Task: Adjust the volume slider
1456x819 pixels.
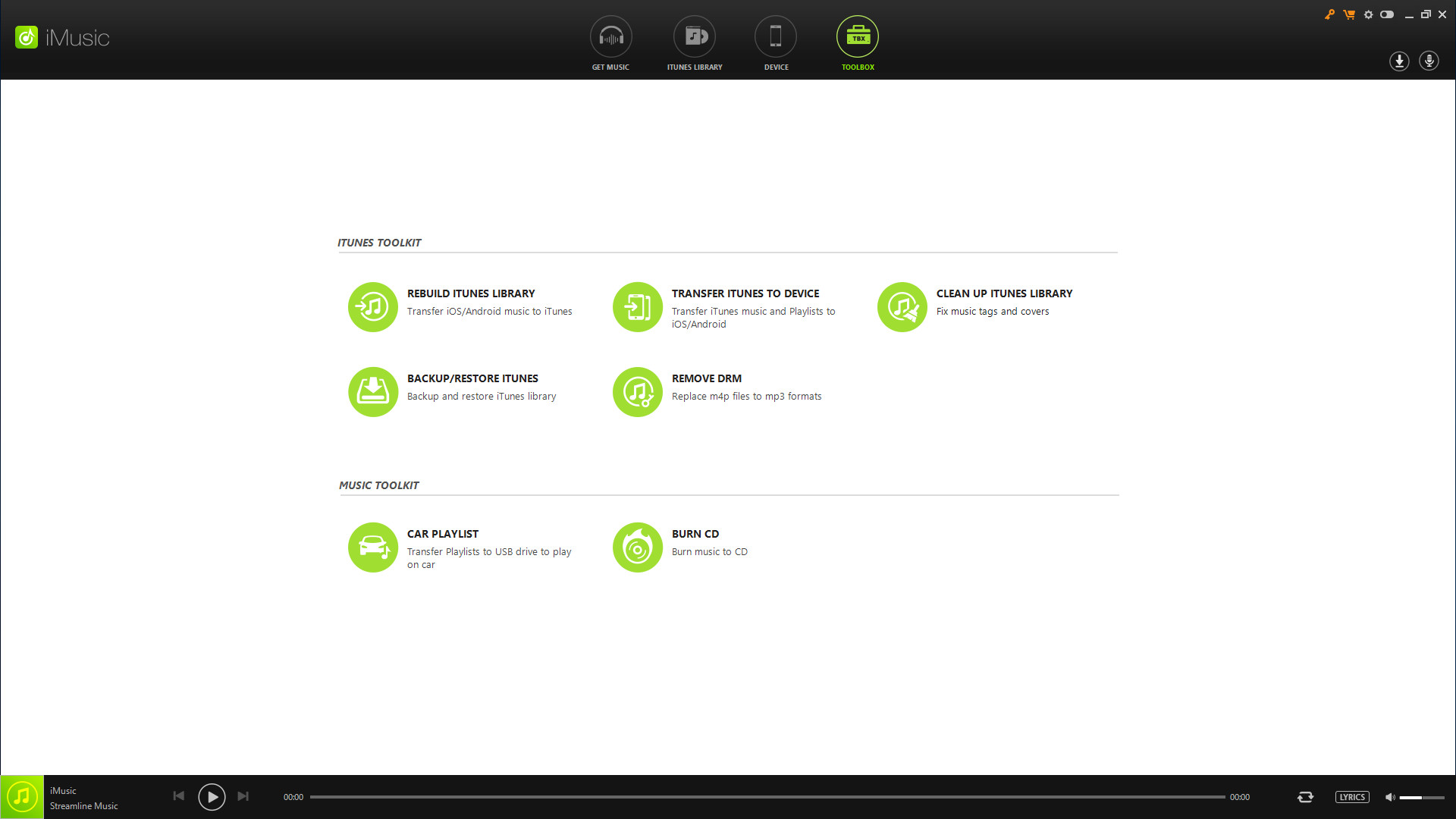Action: (x=1422, y=797)
